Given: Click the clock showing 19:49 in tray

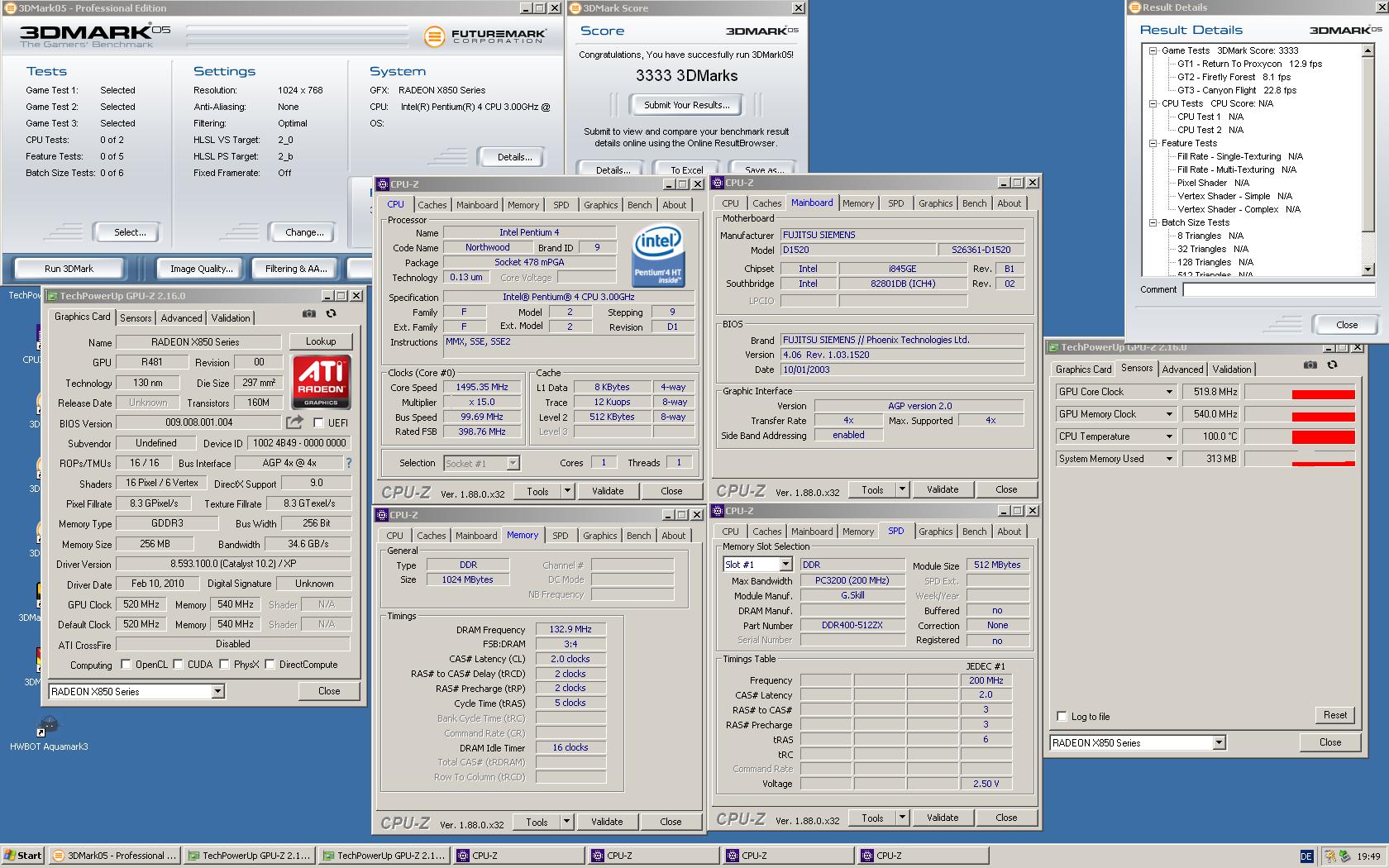Looking at the screenshot, I should [x=1368, y=856].
